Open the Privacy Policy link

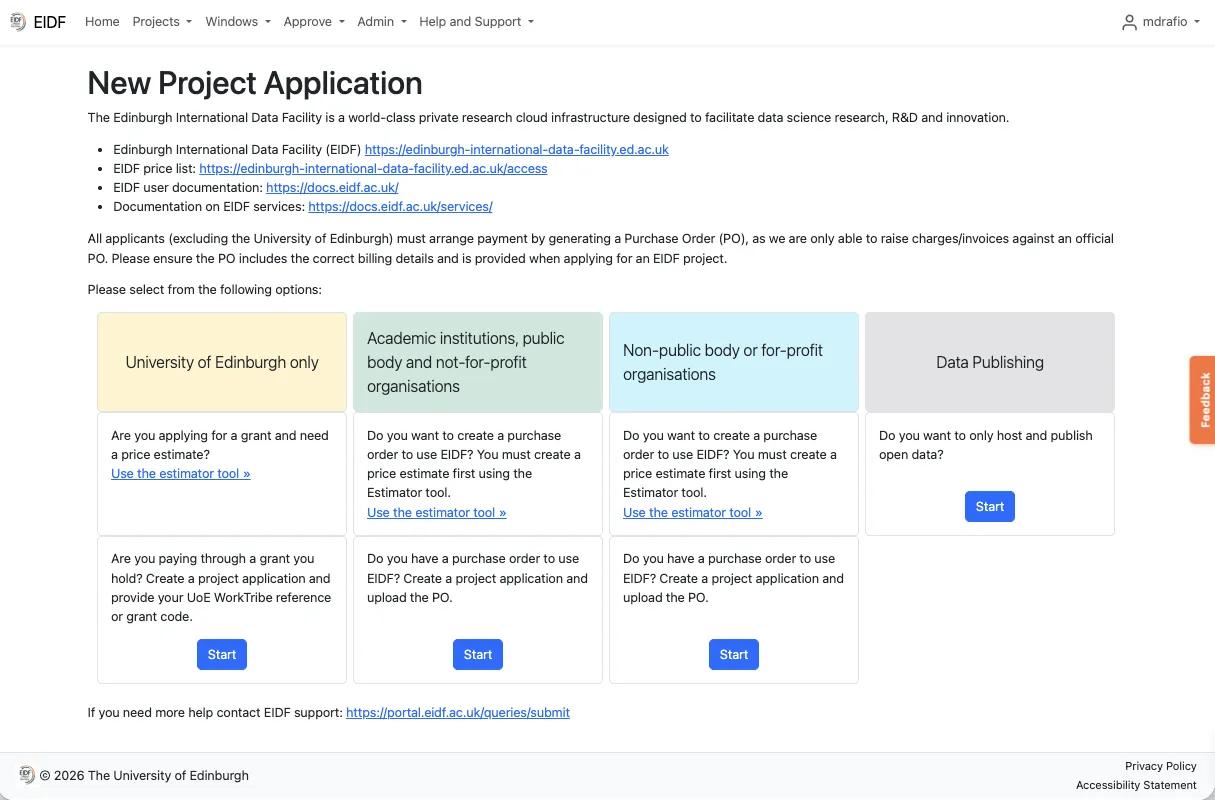coord(1161,766)
